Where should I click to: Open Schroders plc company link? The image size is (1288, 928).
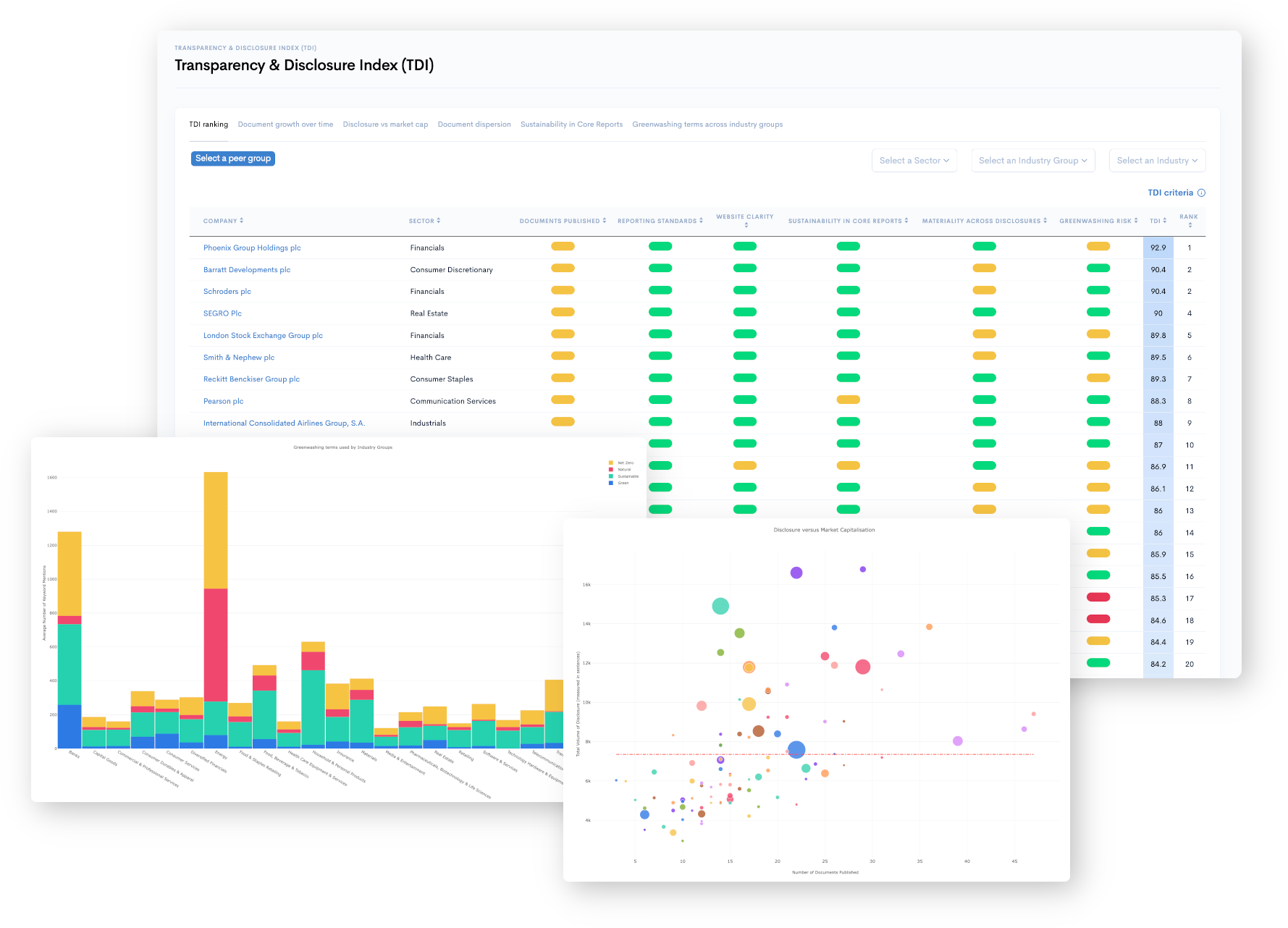(x=227, y=292)
